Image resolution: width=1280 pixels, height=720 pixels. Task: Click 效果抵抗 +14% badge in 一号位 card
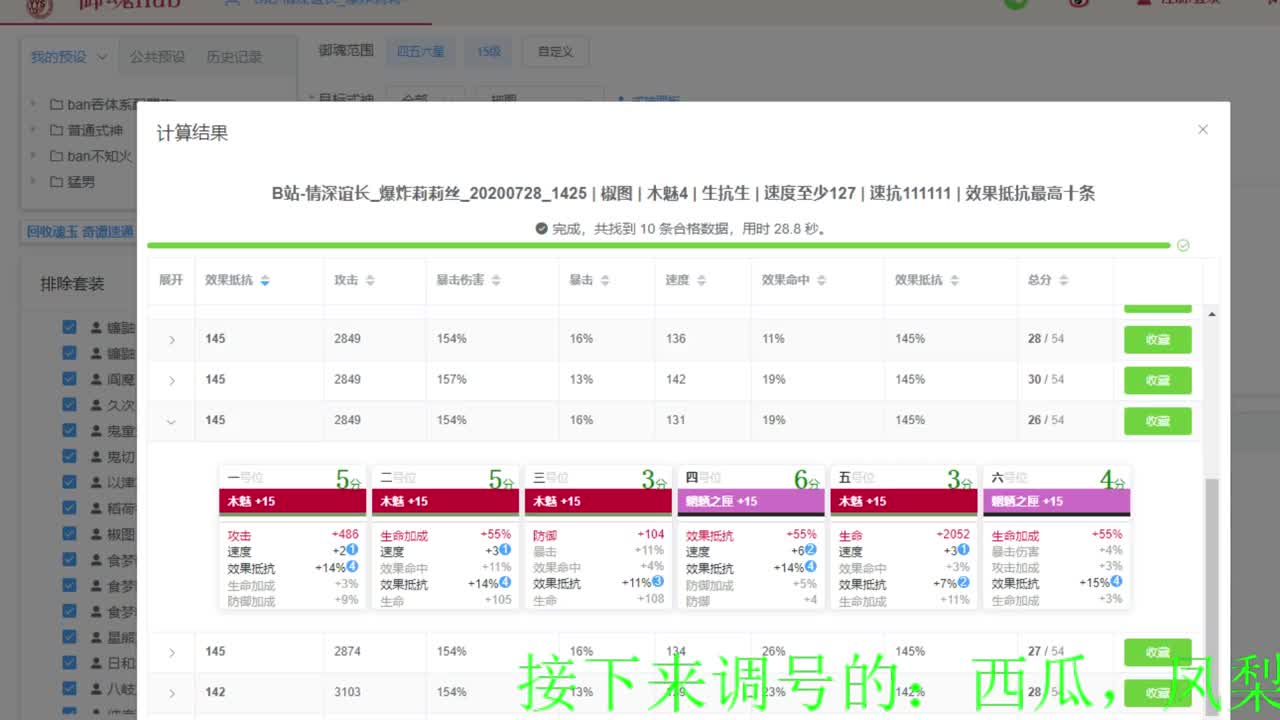352,567
